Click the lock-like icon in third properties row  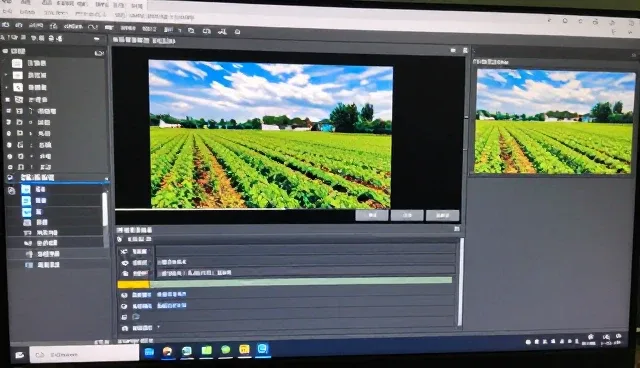point(125,274)
